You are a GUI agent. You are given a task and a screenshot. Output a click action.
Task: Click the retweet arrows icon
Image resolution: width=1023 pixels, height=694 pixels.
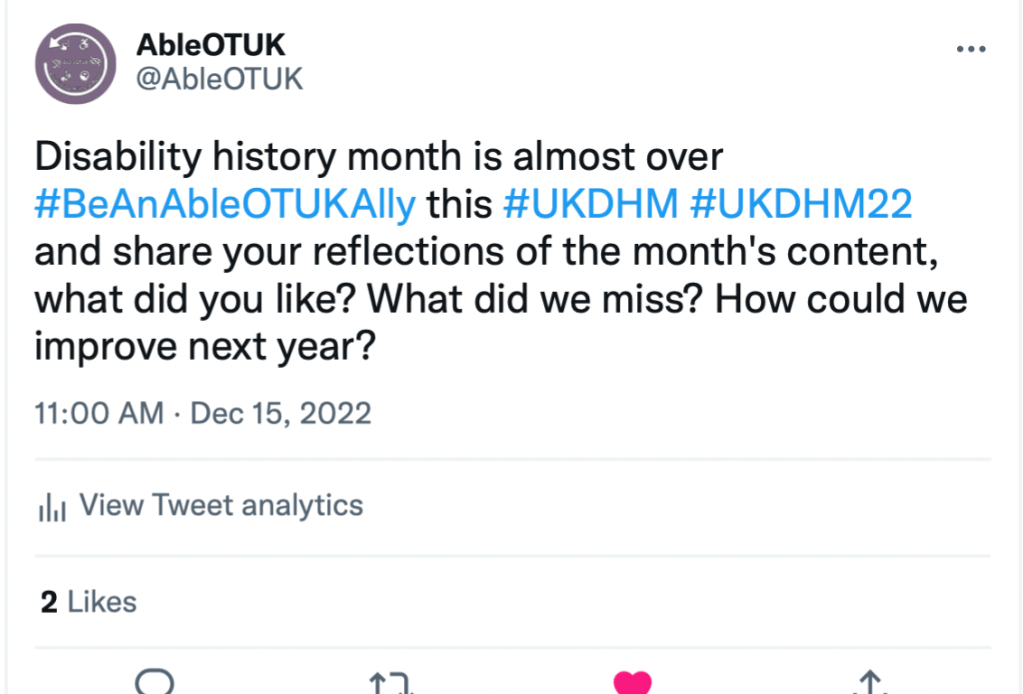click(x=393, y=684)
